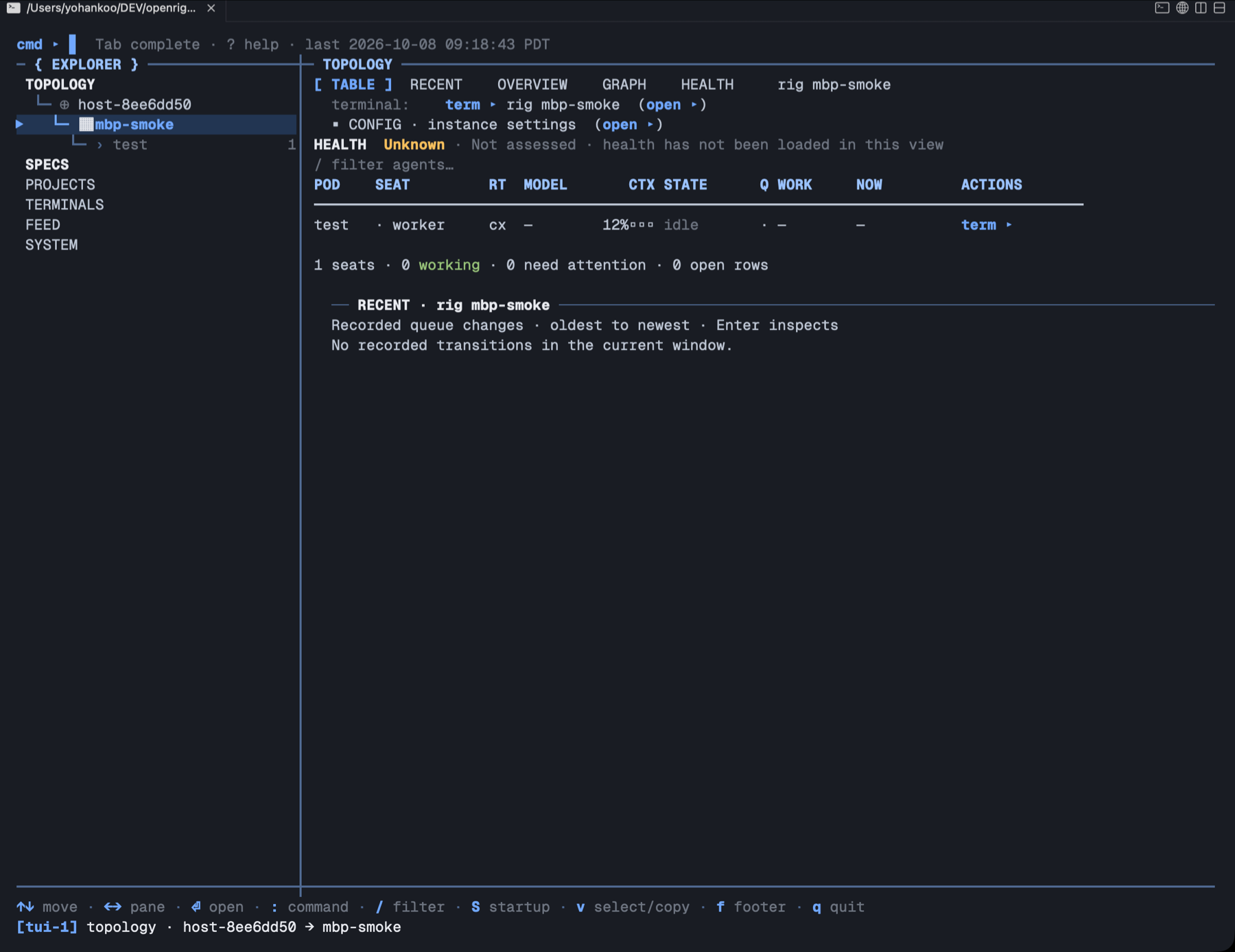Open the PROJECTS explorer section
The height and width of the screenshot is (952, 1235).
coord(60,185)
